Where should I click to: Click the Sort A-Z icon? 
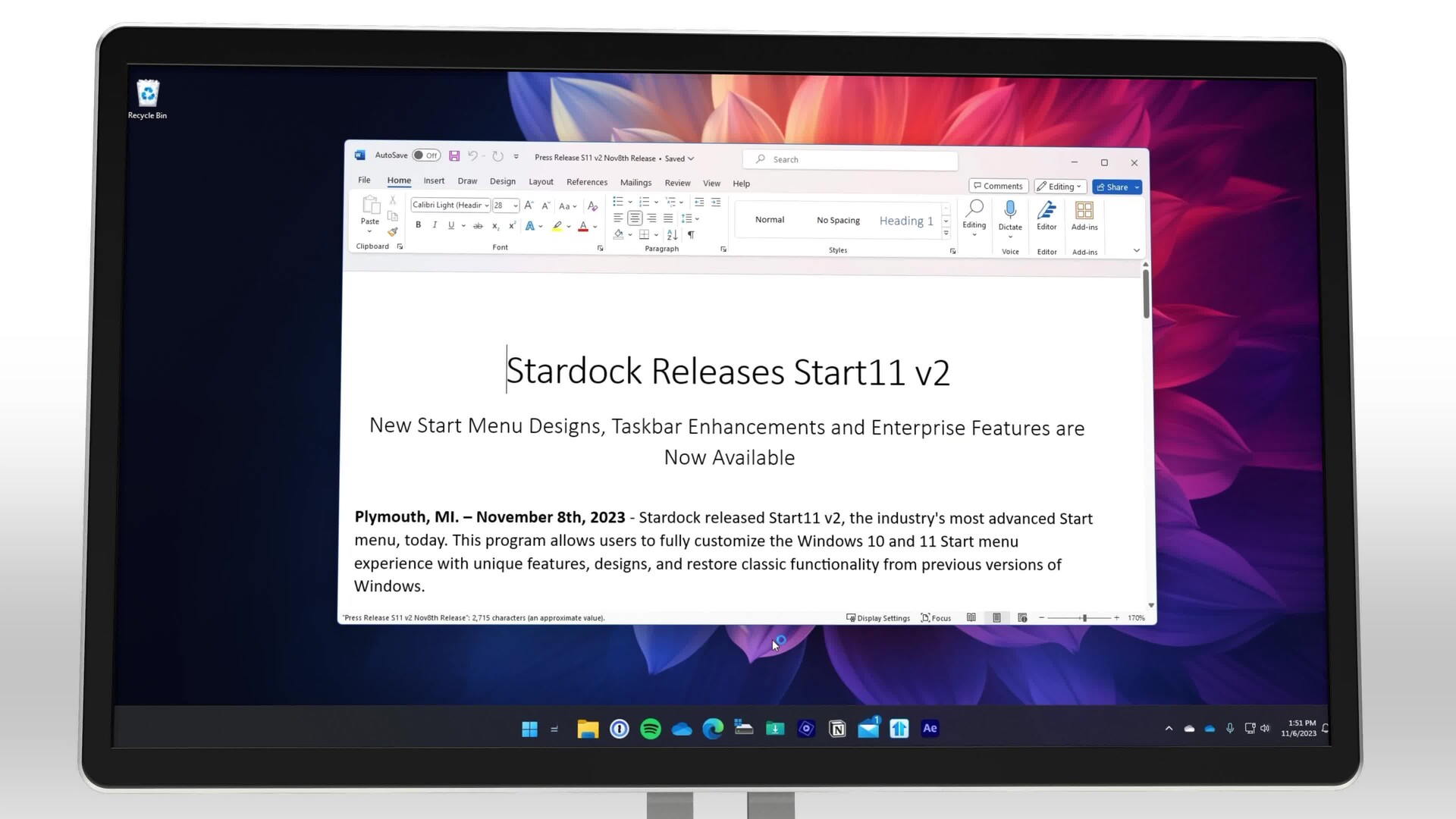point(672,235)
